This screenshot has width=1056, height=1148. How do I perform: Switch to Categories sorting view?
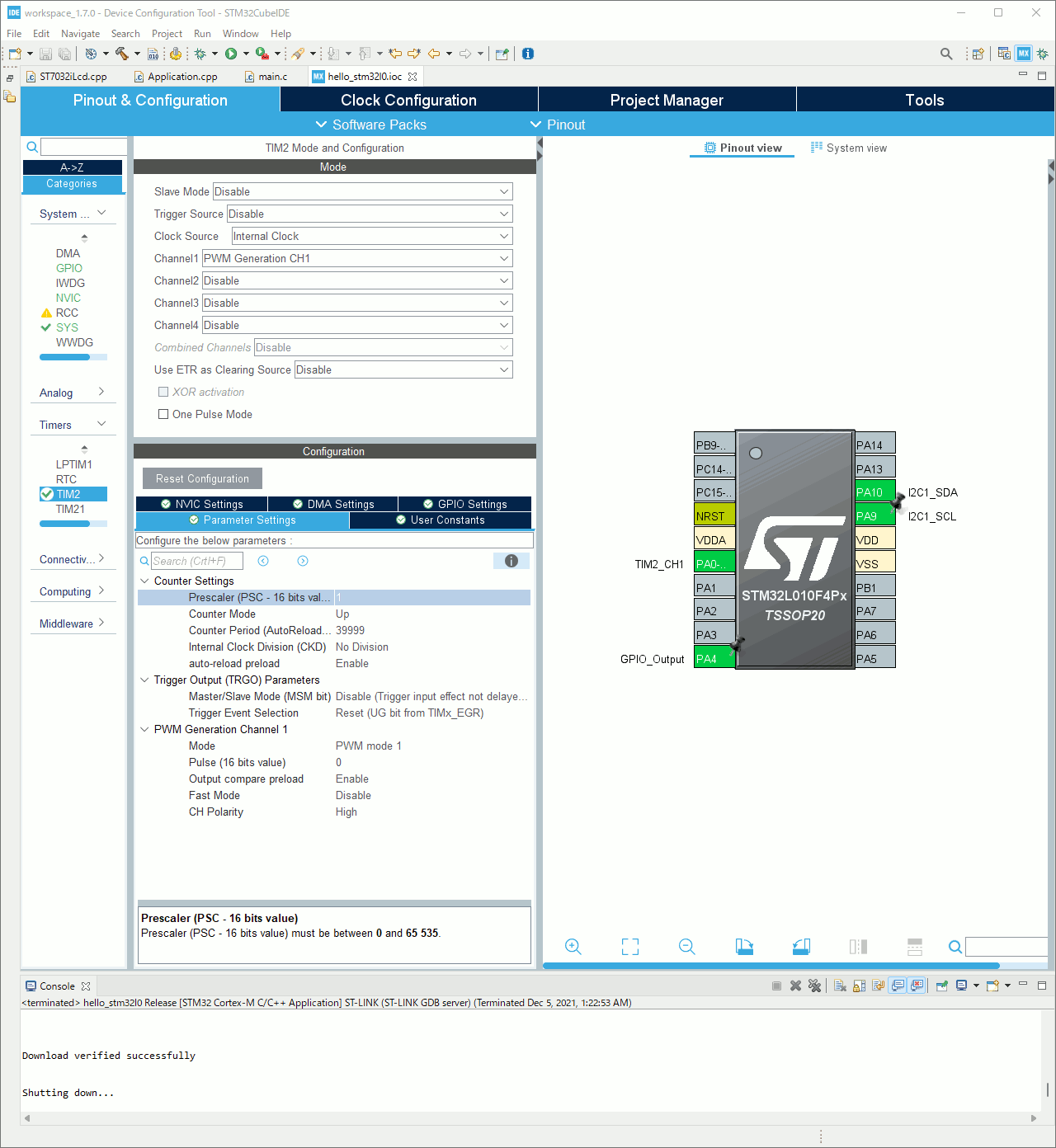[73, 184]
